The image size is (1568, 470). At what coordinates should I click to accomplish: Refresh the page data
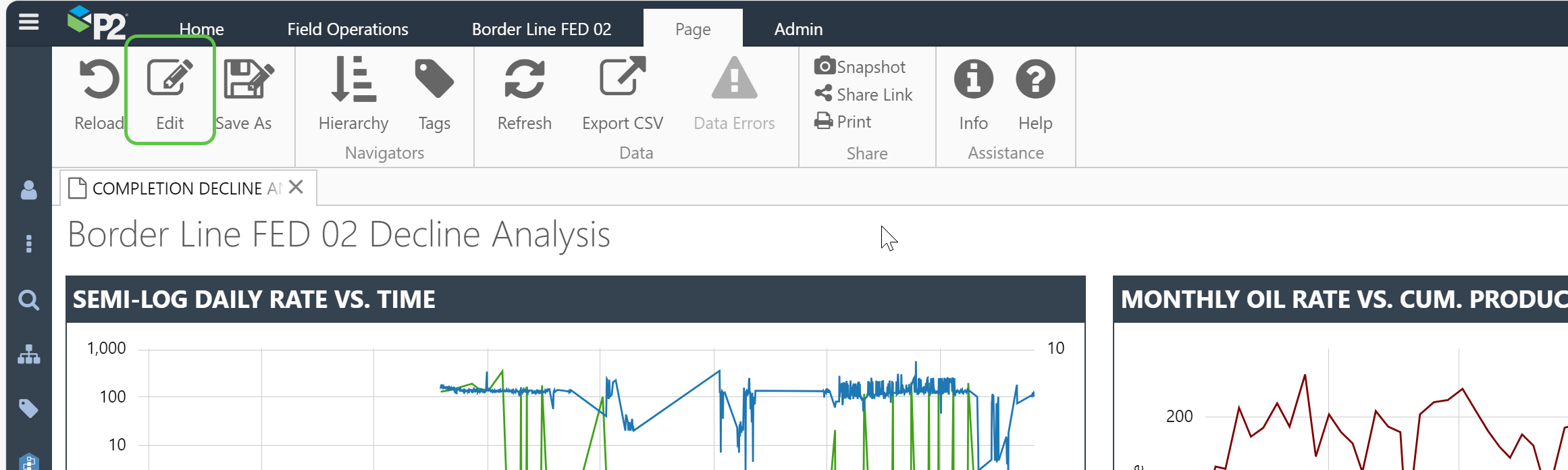(524, 80)
